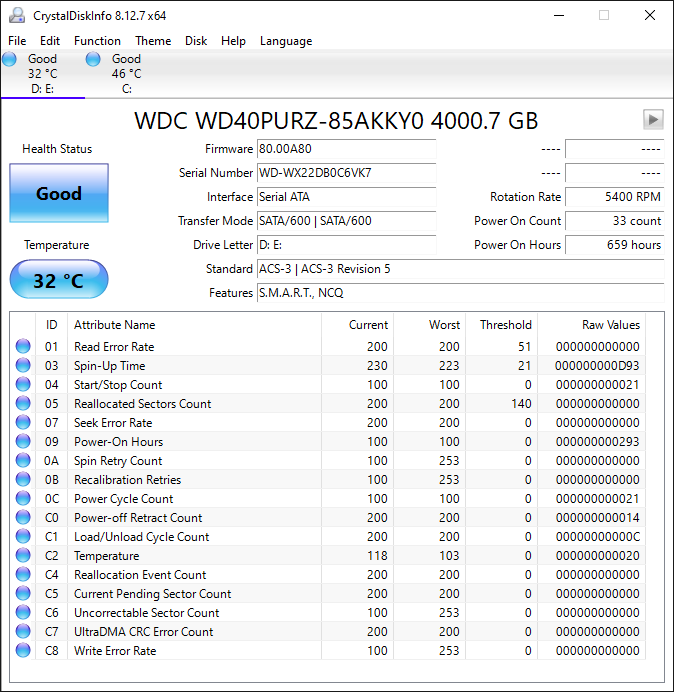
Task: Select the D: E: disk status orb
Action: click(x=9, y=59)
